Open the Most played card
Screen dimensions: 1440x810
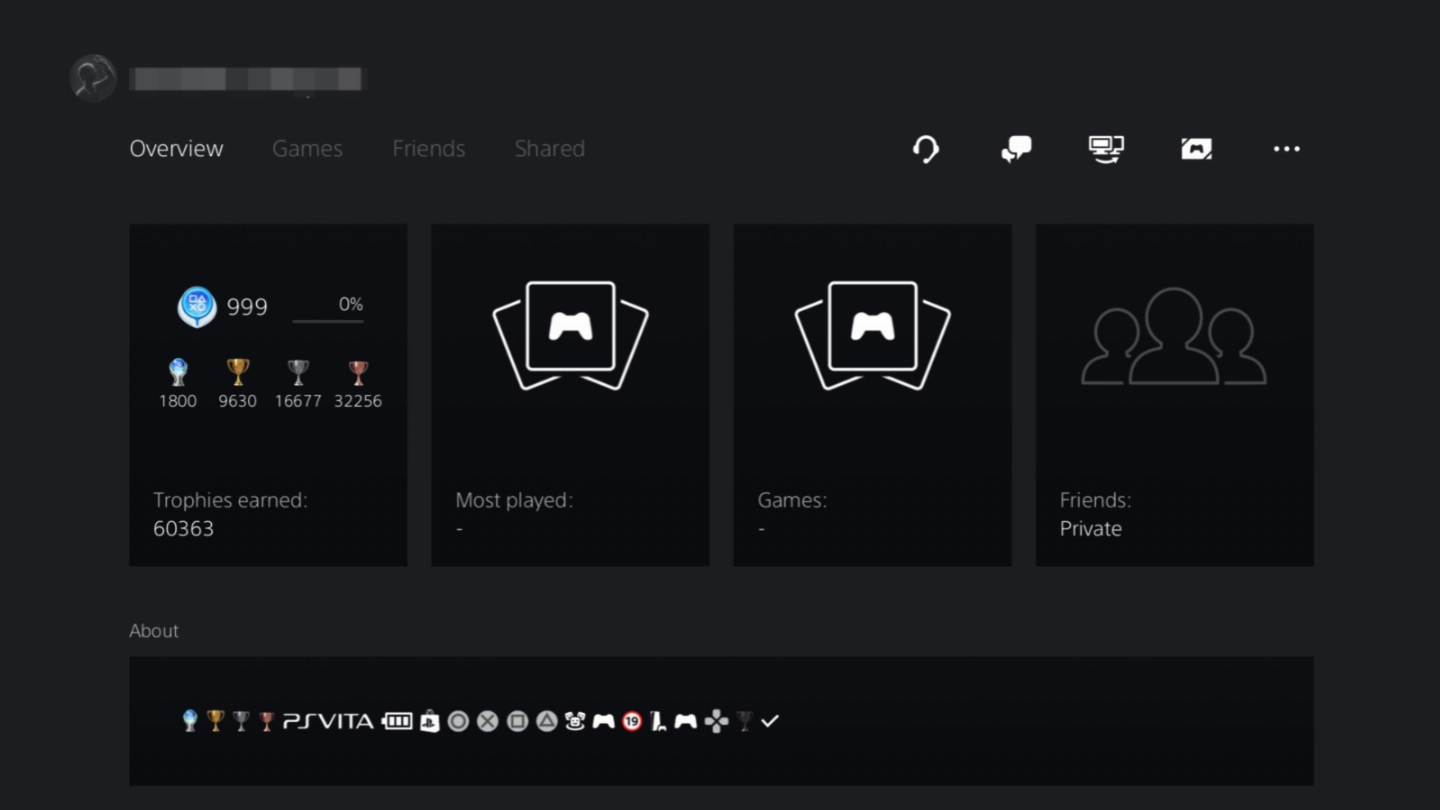[x=570, y=395]
